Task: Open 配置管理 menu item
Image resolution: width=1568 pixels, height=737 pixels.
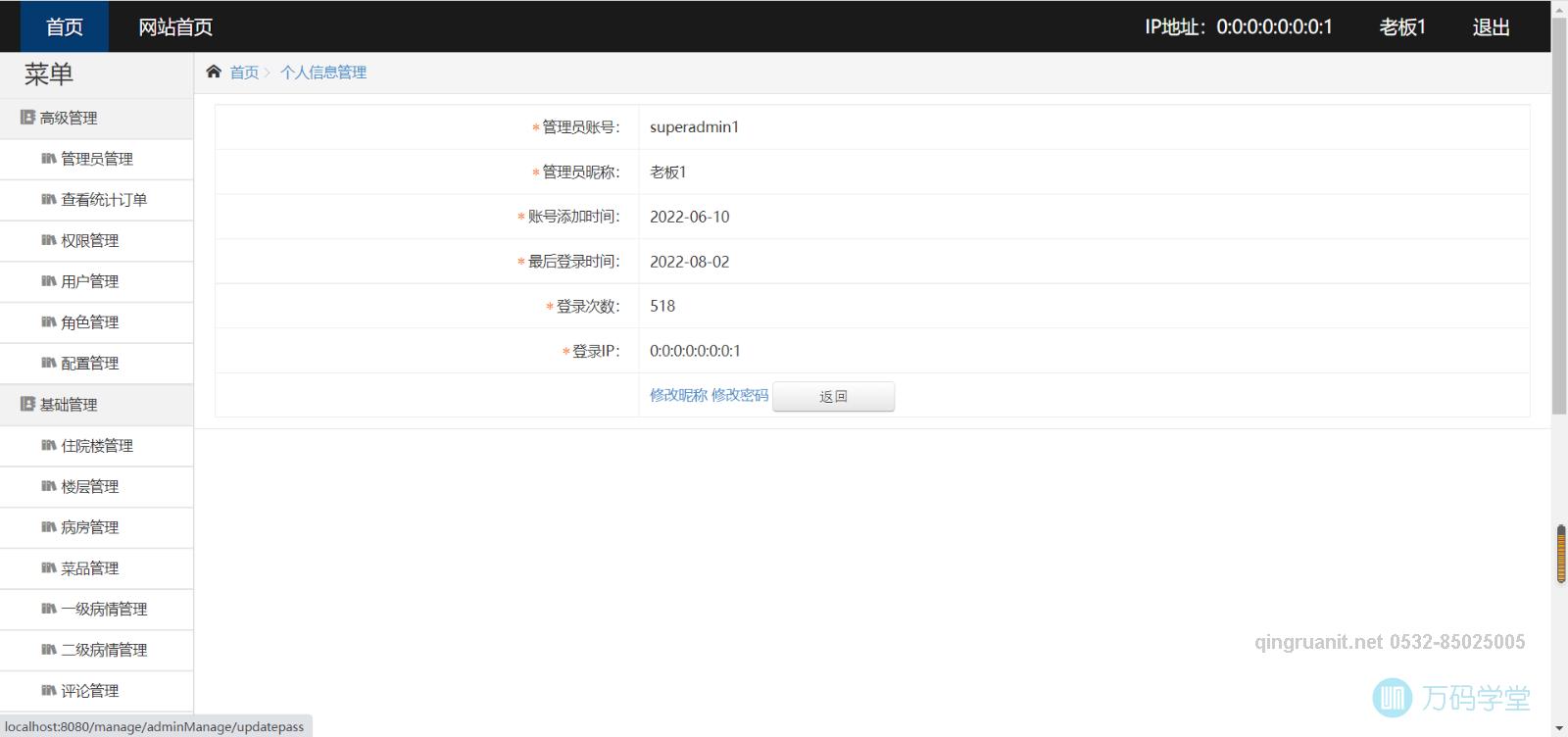Action: pos(96,364)
